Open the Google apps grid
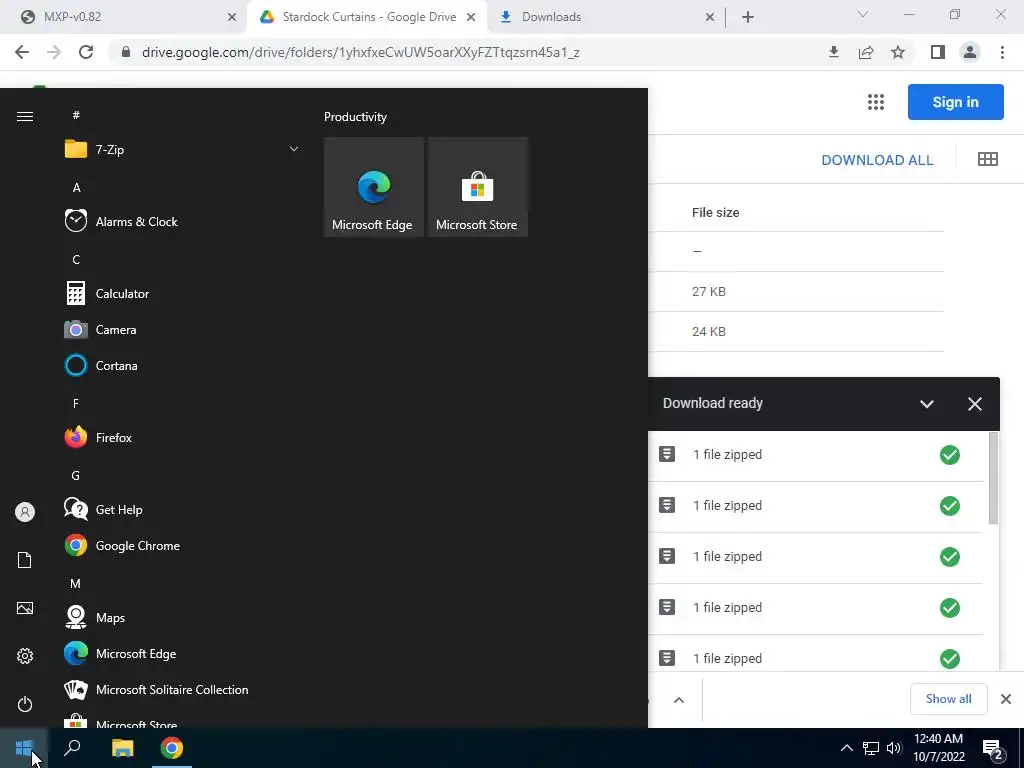This screenshot has height=768, width=1024. [876, 102]
